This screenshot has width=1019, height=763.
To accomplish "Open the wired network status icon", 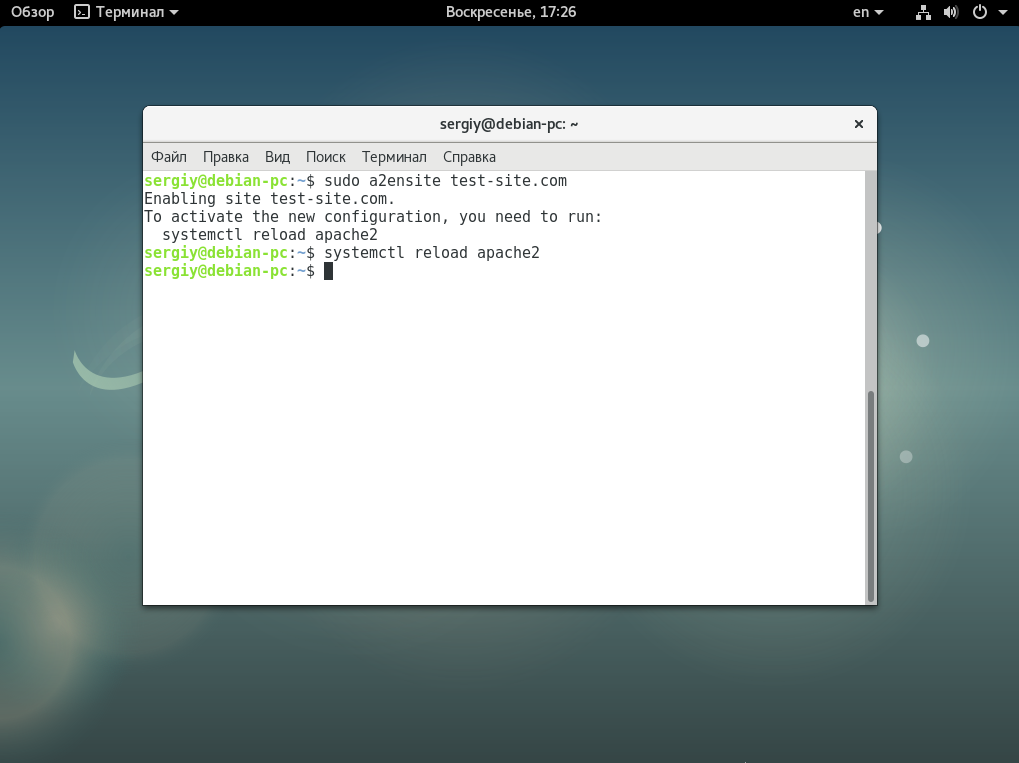I will pos(922,13).
